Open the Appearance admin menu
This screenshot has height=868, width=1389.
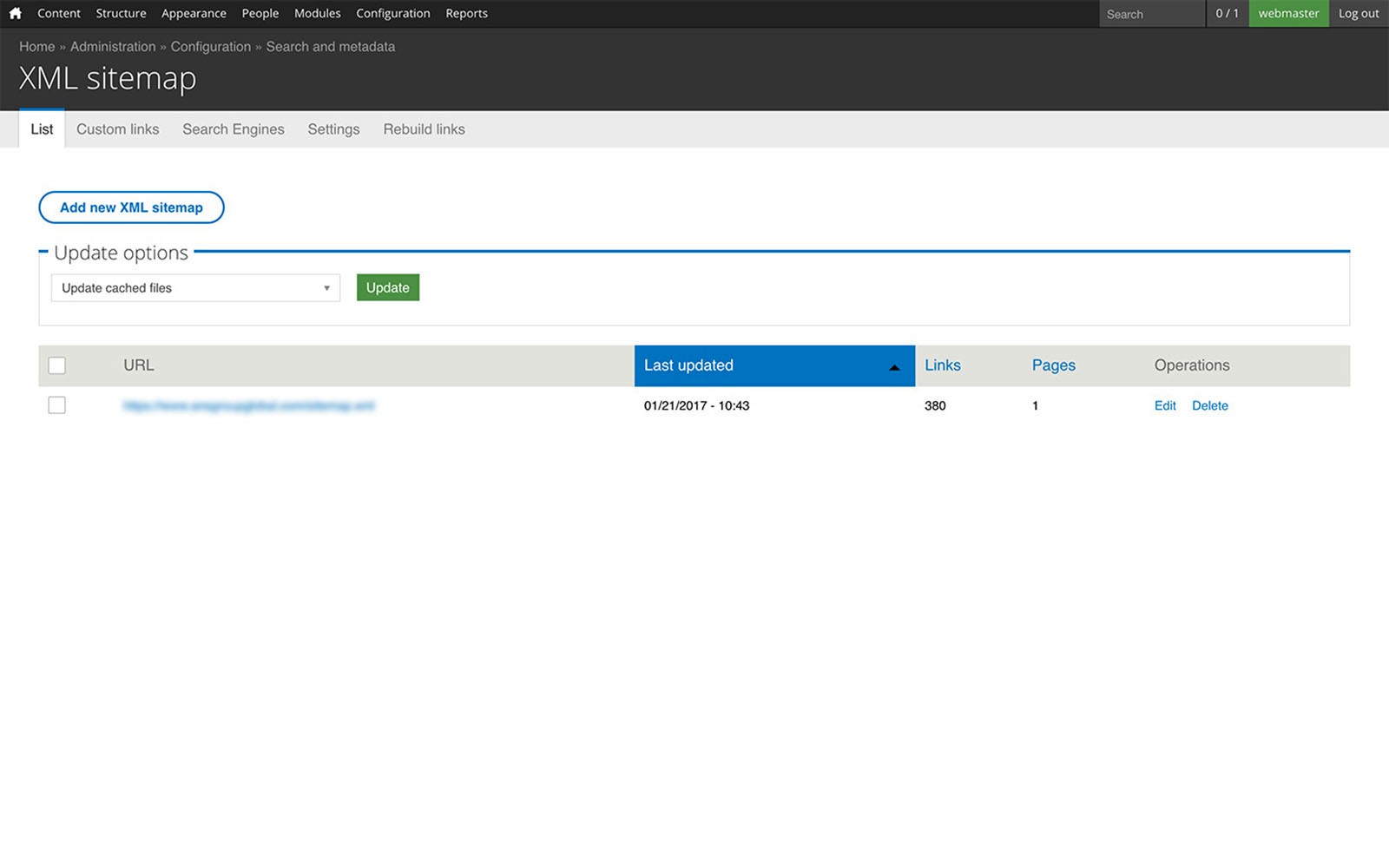click(x=194, y=13)
